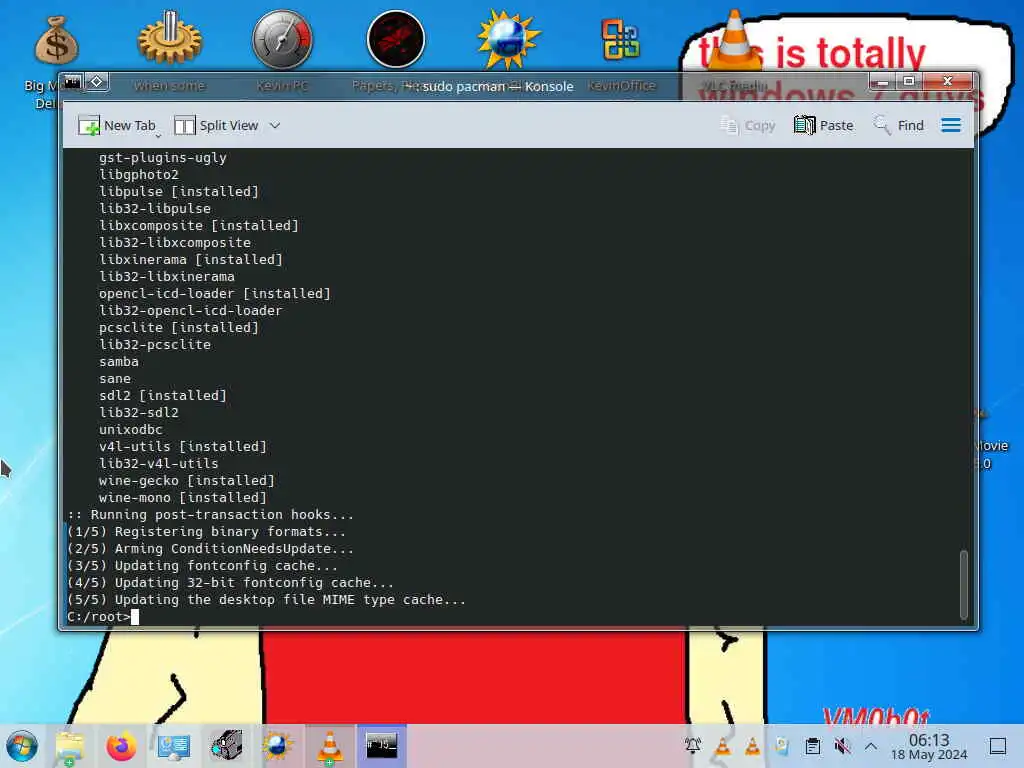The height and width of the screenshot is (768, 1024).
Task: Open the sun globe desktop icon
Action: point(508,39)
